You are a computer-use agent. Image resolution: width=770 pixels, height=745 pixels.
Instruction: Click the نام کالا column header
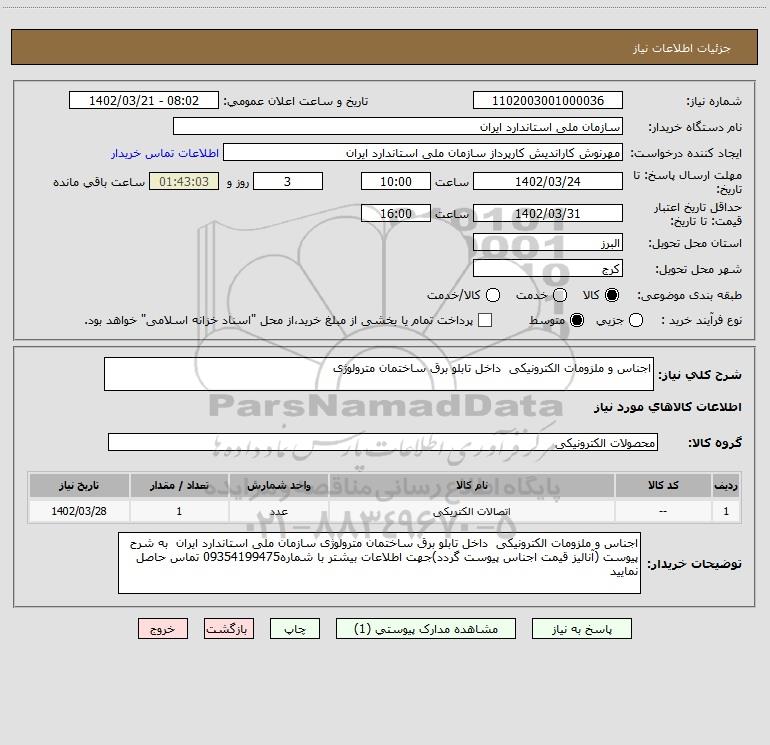click(x=471, y=485)
